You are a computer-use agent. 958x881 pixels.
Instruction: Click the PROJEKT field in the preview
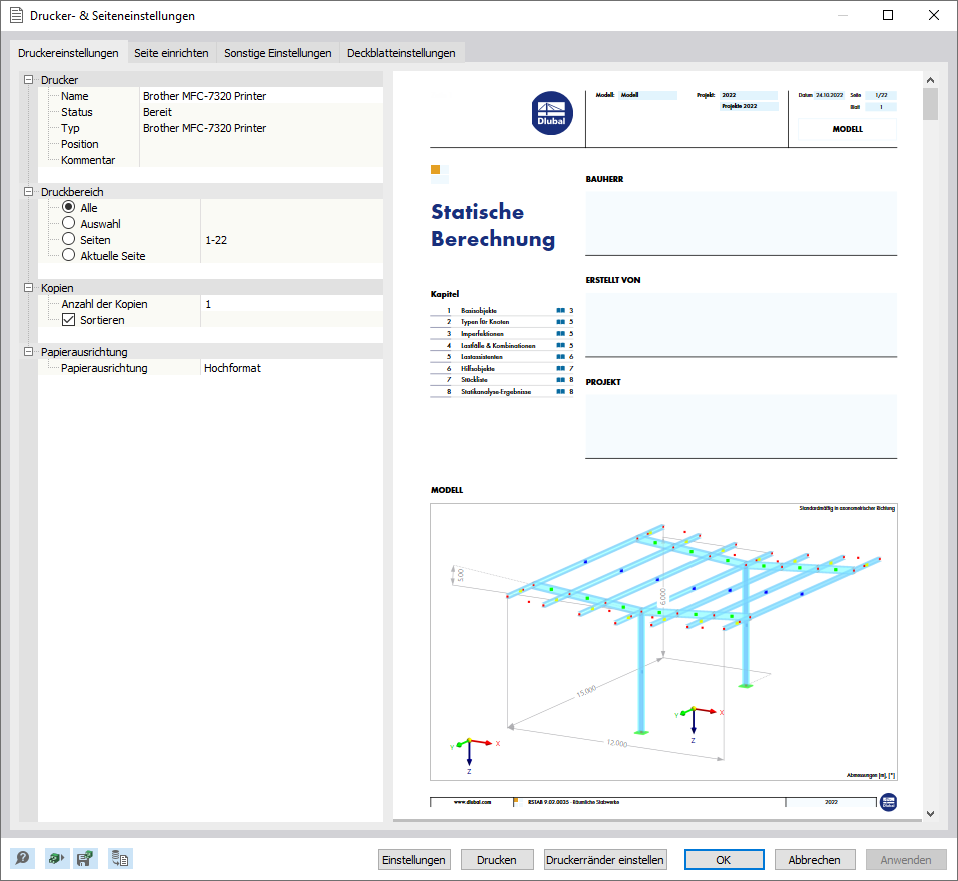point(740,425)
